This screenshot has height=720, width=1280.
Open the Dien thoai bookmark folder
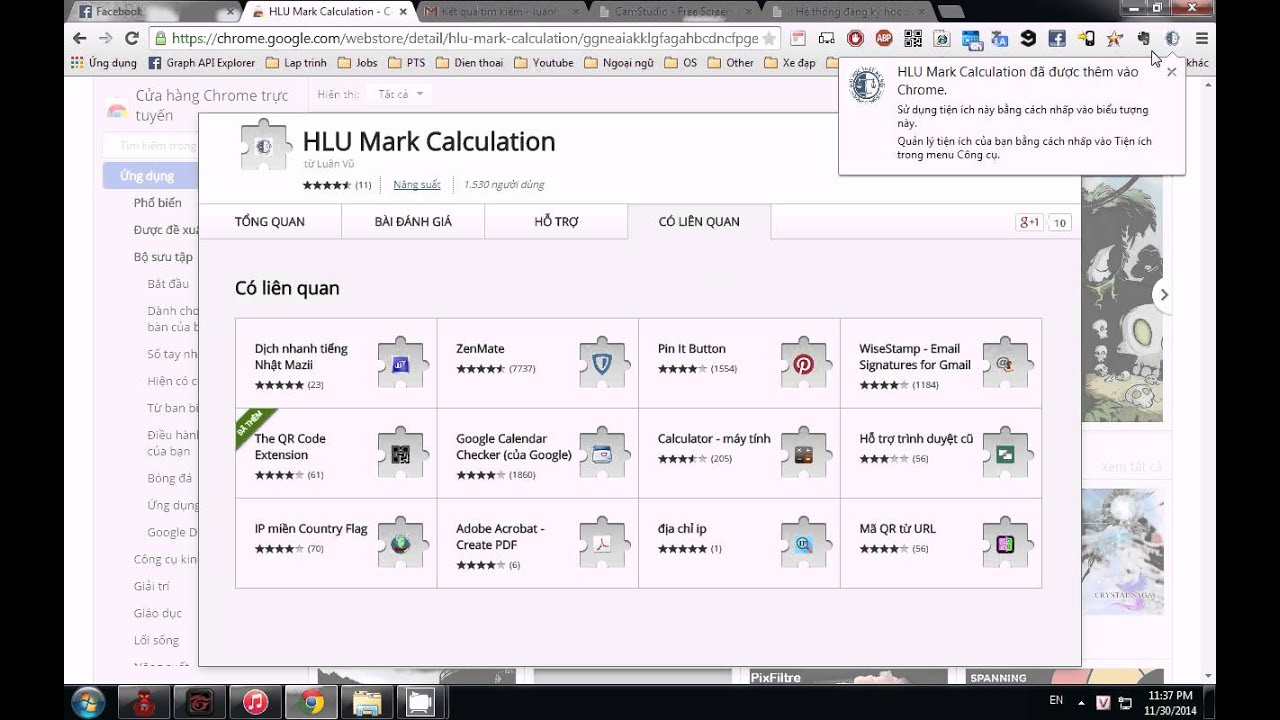tap(469, 62)
